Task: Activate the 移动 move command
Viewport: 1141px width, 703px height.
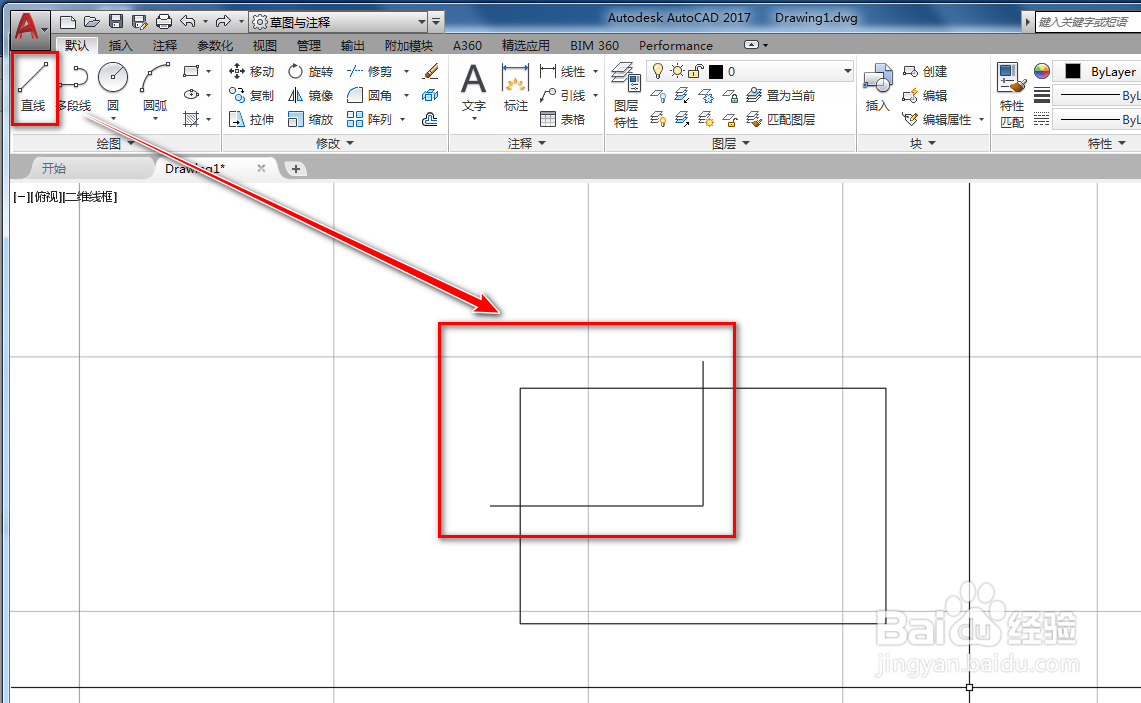Action: point(252,71)
